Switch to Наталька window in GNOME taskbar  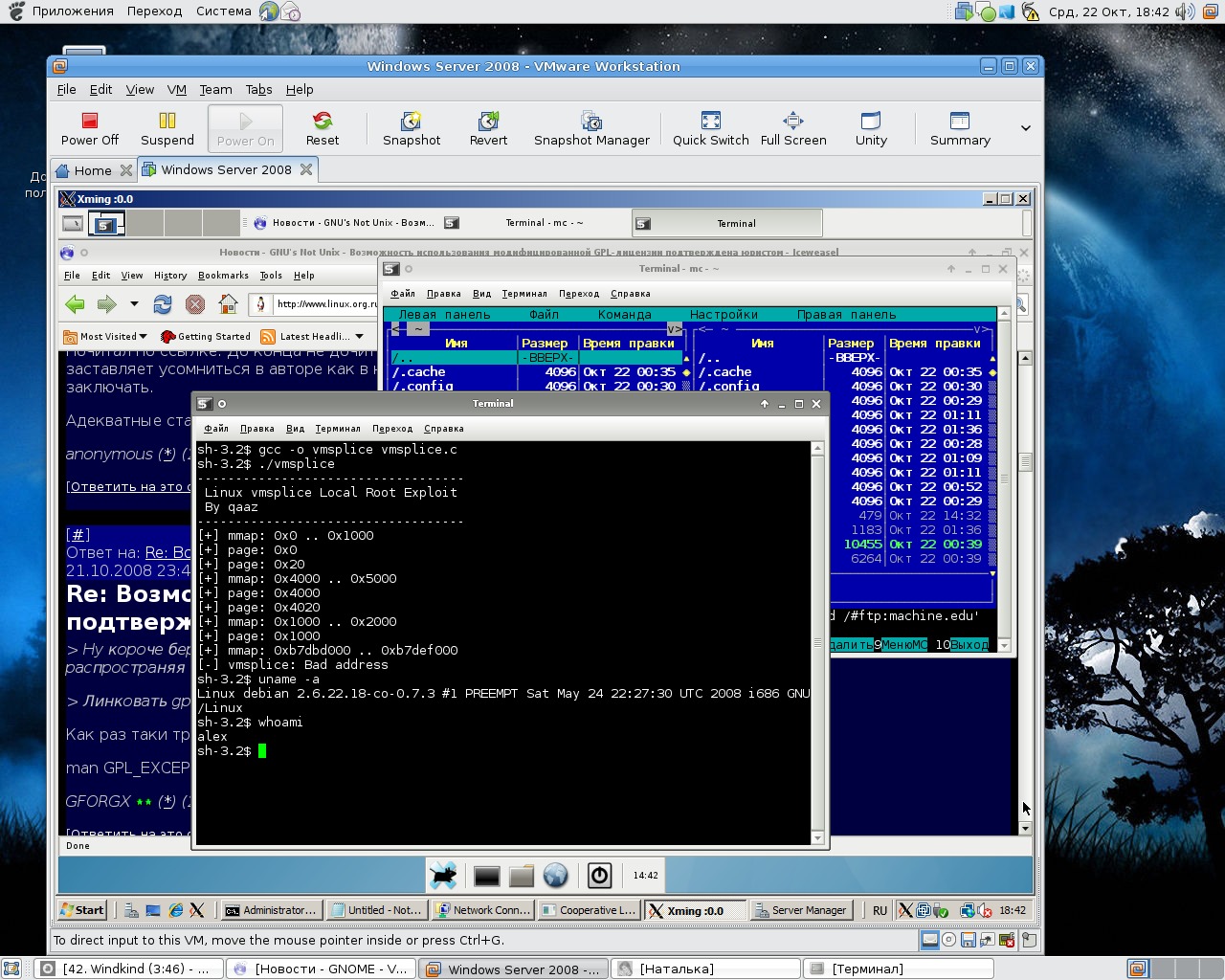click(x=705, y=969)
